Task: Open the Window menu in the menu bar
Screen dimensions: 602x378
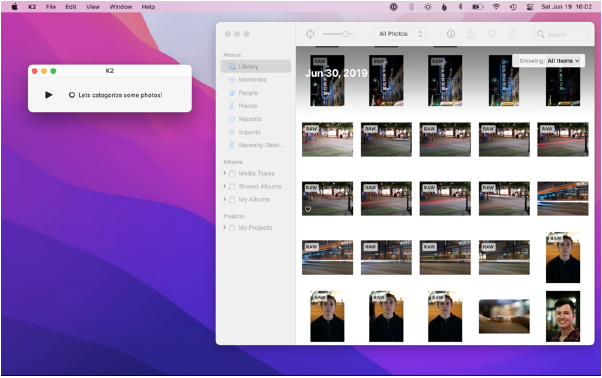Action: 121,7
